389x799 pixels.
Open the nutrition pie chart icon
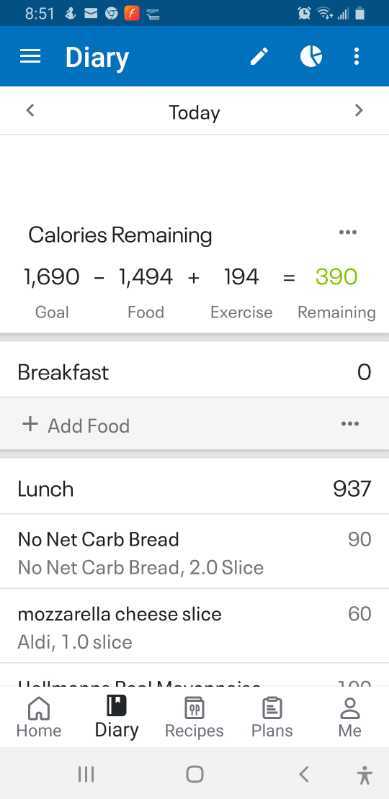click(x=311, y=57)
